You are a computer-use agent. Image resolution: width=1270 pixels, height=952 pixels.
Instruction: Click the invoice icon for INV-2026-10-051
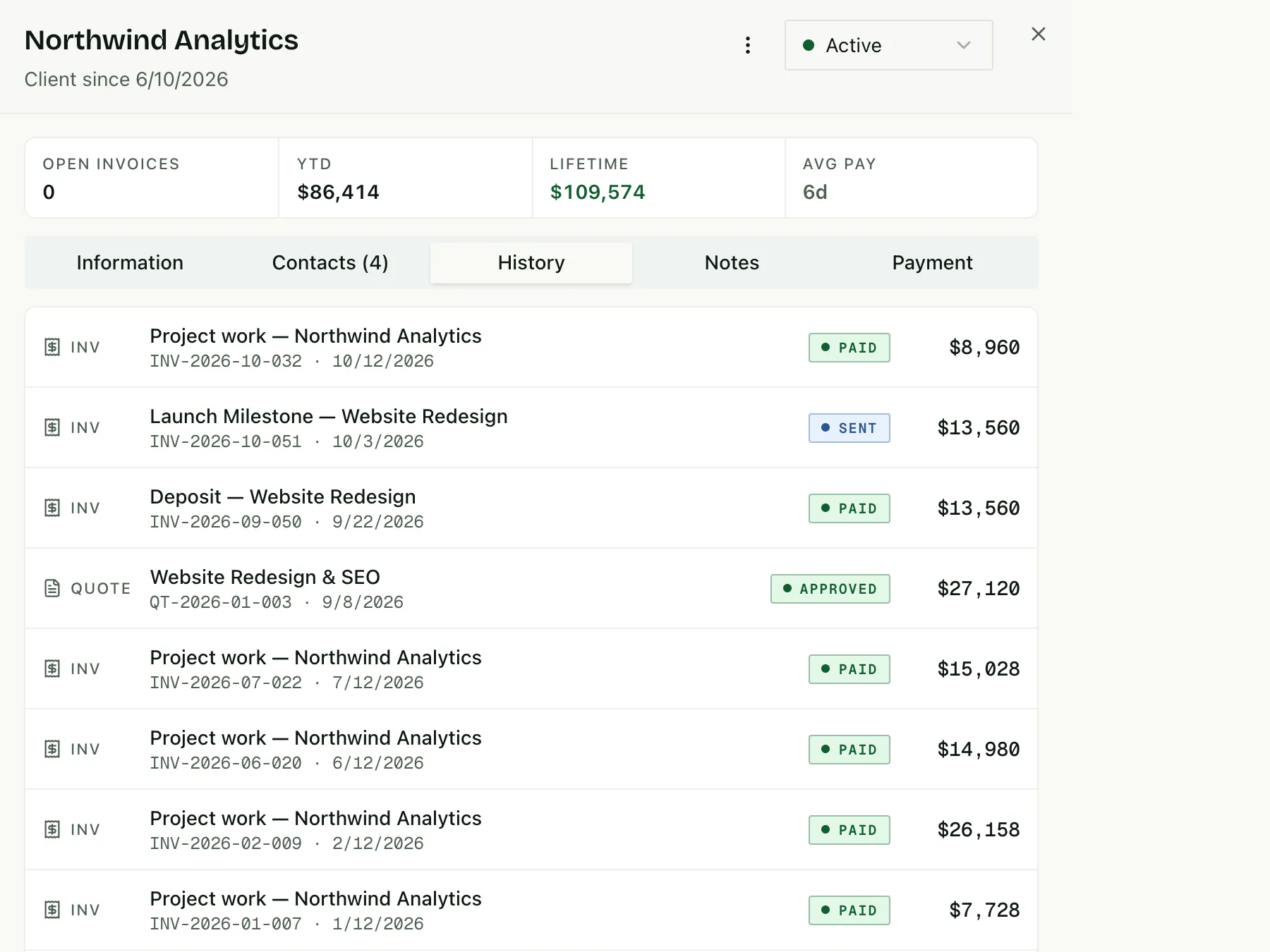pyautogui.click(x=52, y=427)
